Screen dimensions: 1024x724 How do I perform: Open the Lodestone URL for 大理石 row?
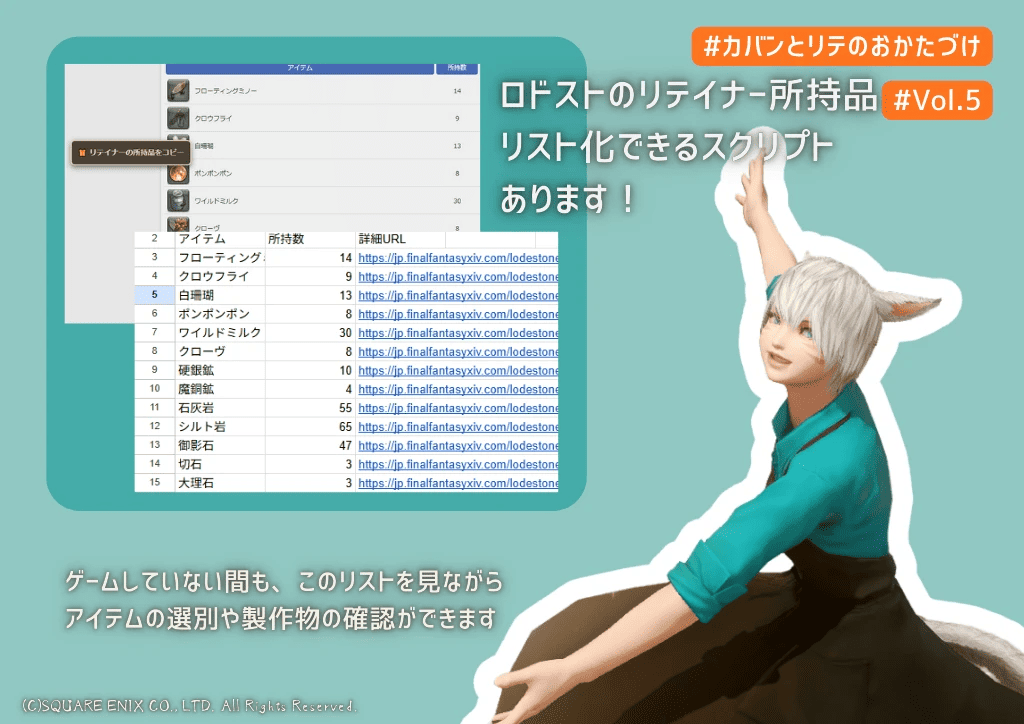[x=458, y=483]
